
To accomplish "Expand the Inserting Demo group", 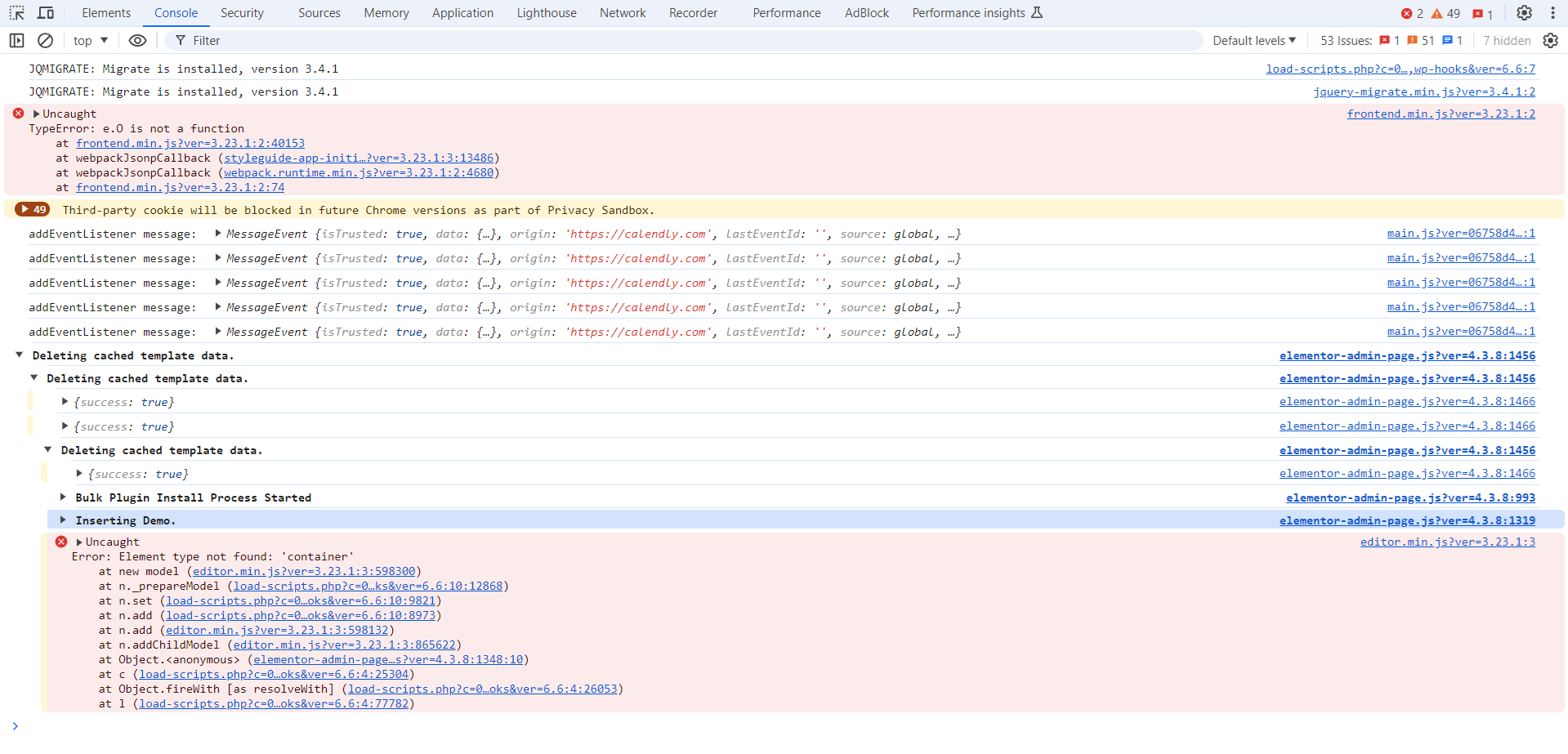I will pyautogui.click(x=63, y=520).
